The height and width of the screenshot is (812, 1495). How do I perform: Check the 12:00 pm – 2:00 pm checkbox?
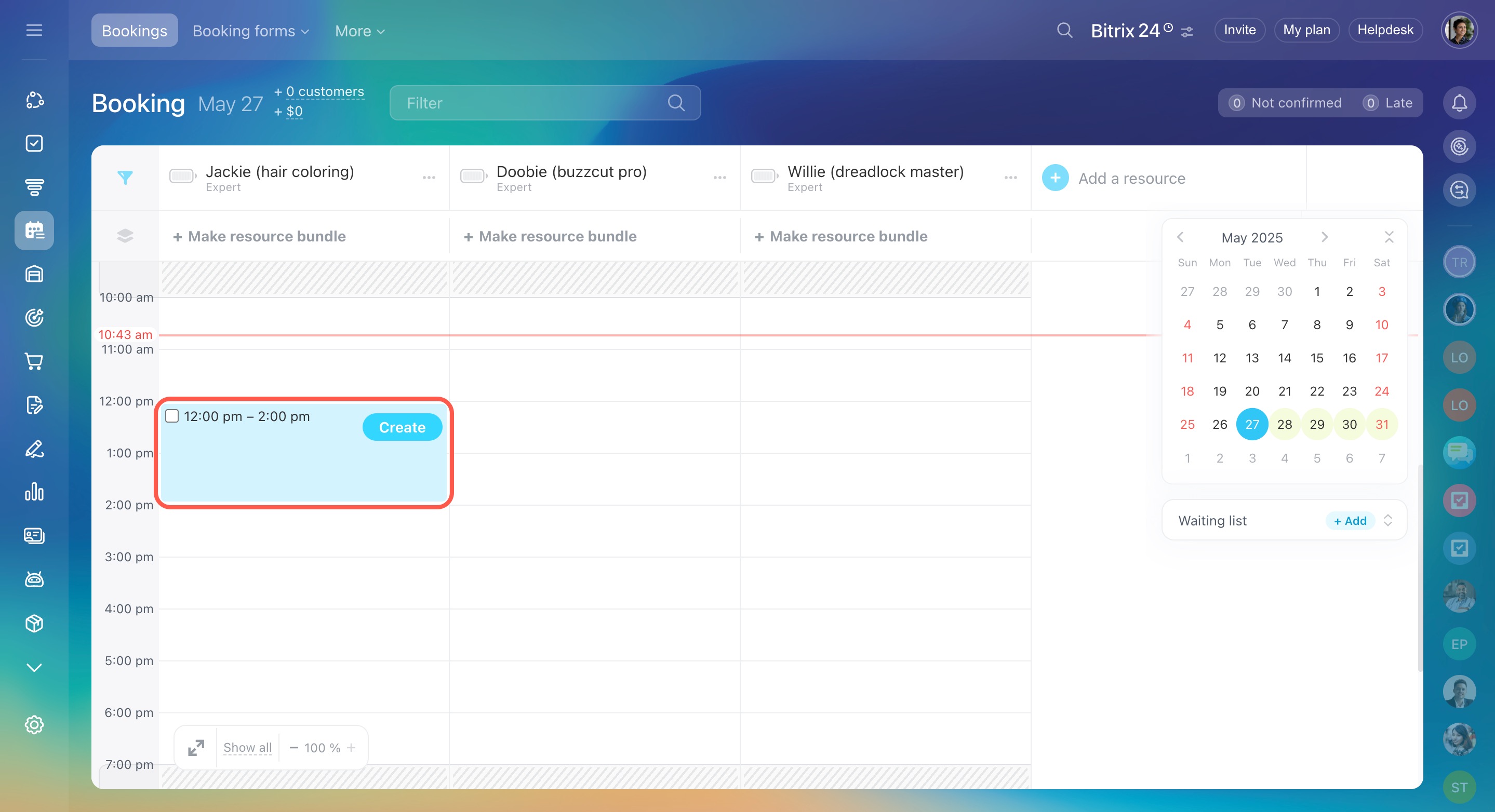tap(172, 416)
